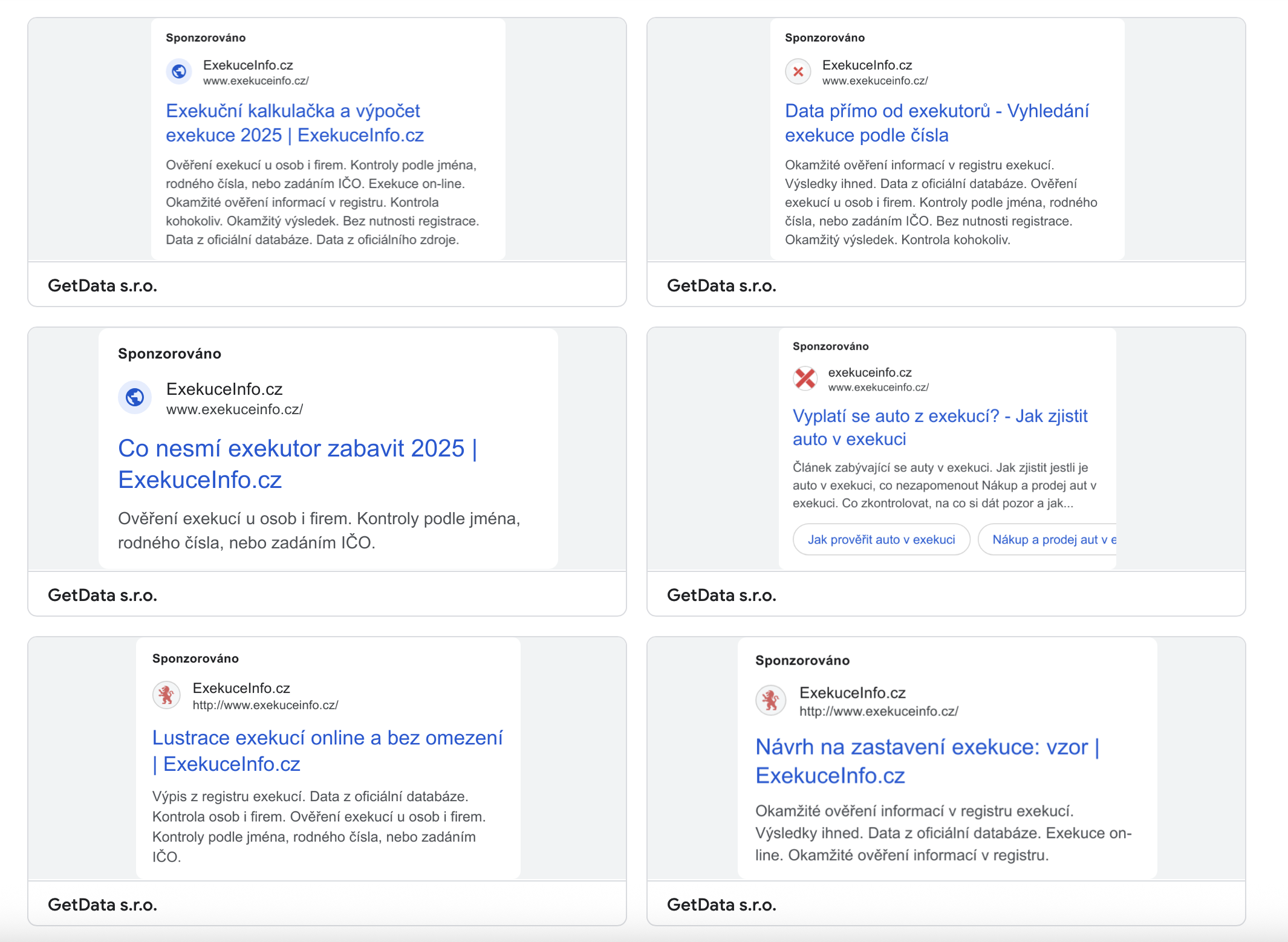The height and width of the screenshot is (942, 1288).
Task: Open Vyplatí se auto z exekucí headline
Action: coord(940,427)
